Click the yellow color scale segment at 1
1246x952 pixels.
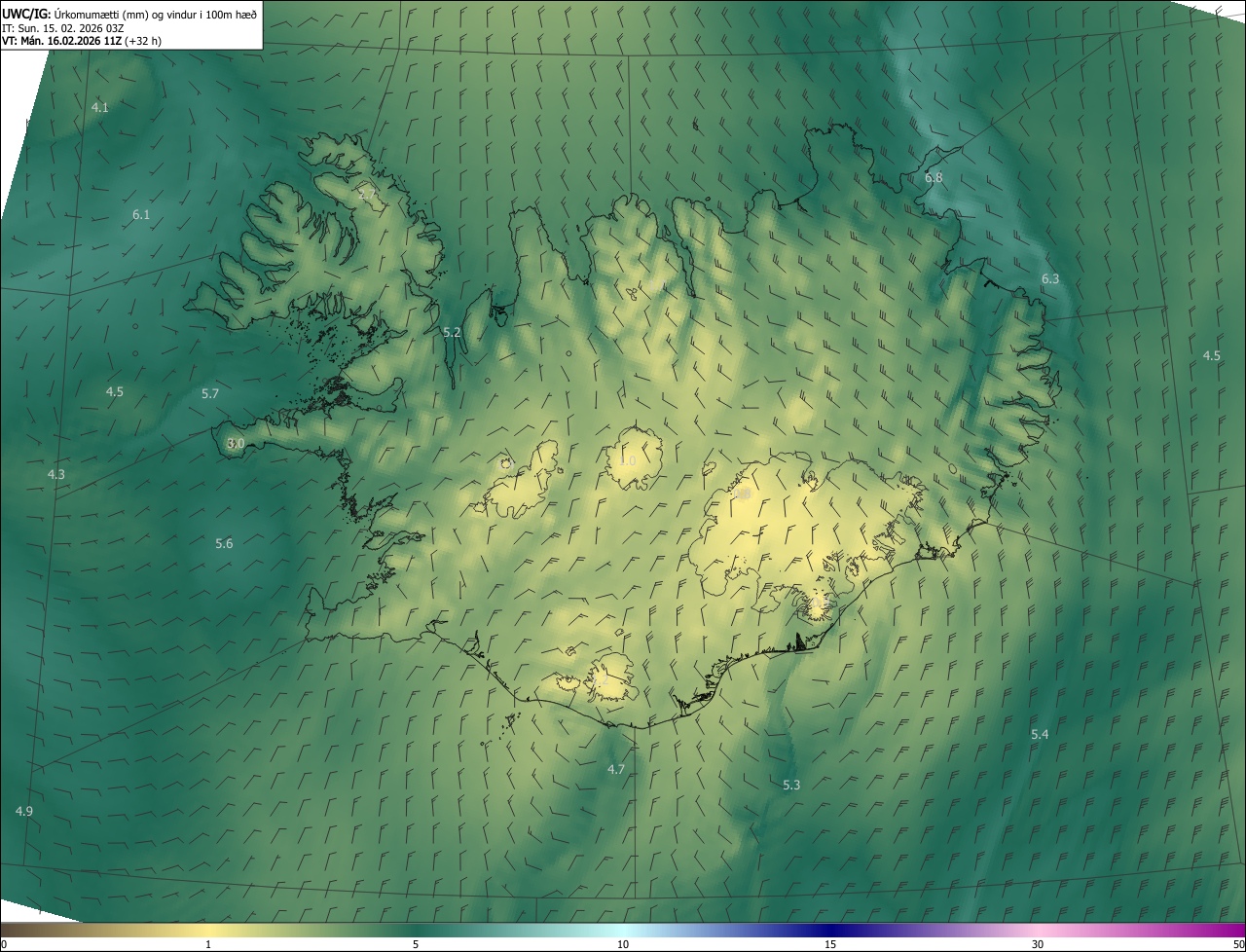[208, 930]
